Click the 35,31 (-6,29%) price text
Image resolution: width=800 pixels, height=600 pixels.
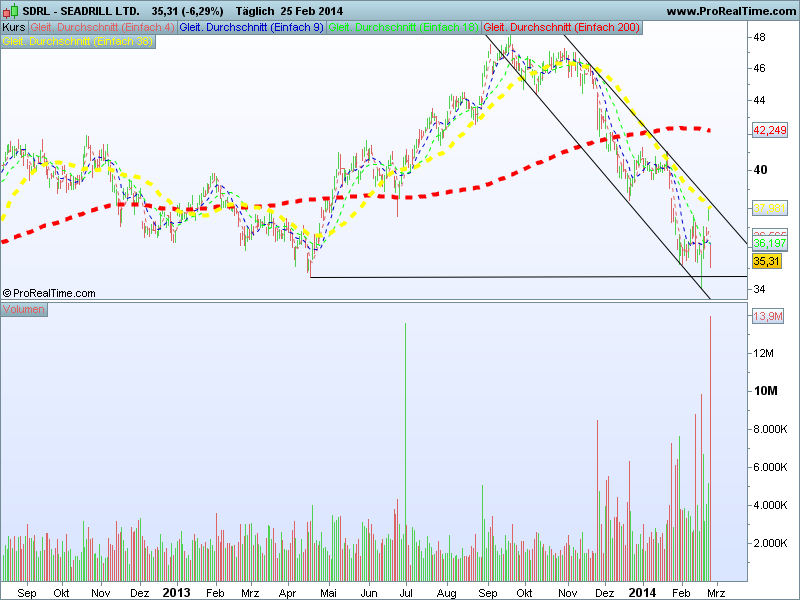(x=187, y=11)
